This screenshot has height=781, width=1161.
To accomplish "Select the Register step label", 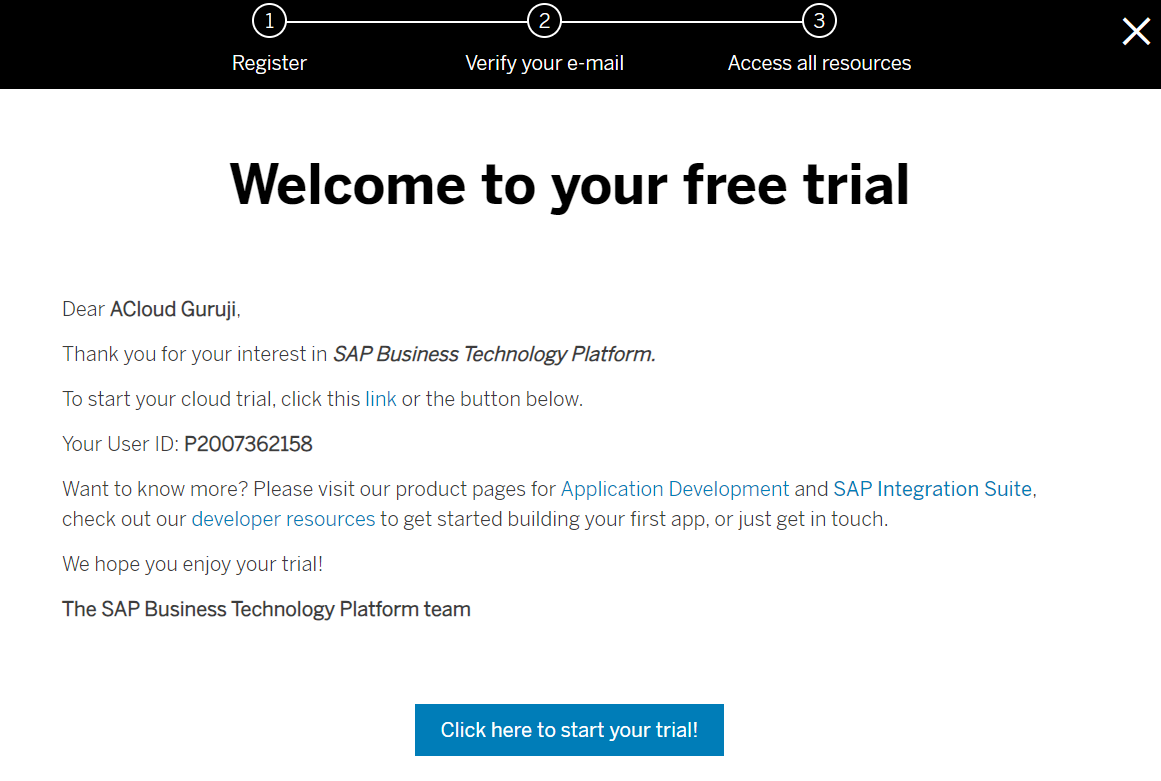I will coord(269,63).
